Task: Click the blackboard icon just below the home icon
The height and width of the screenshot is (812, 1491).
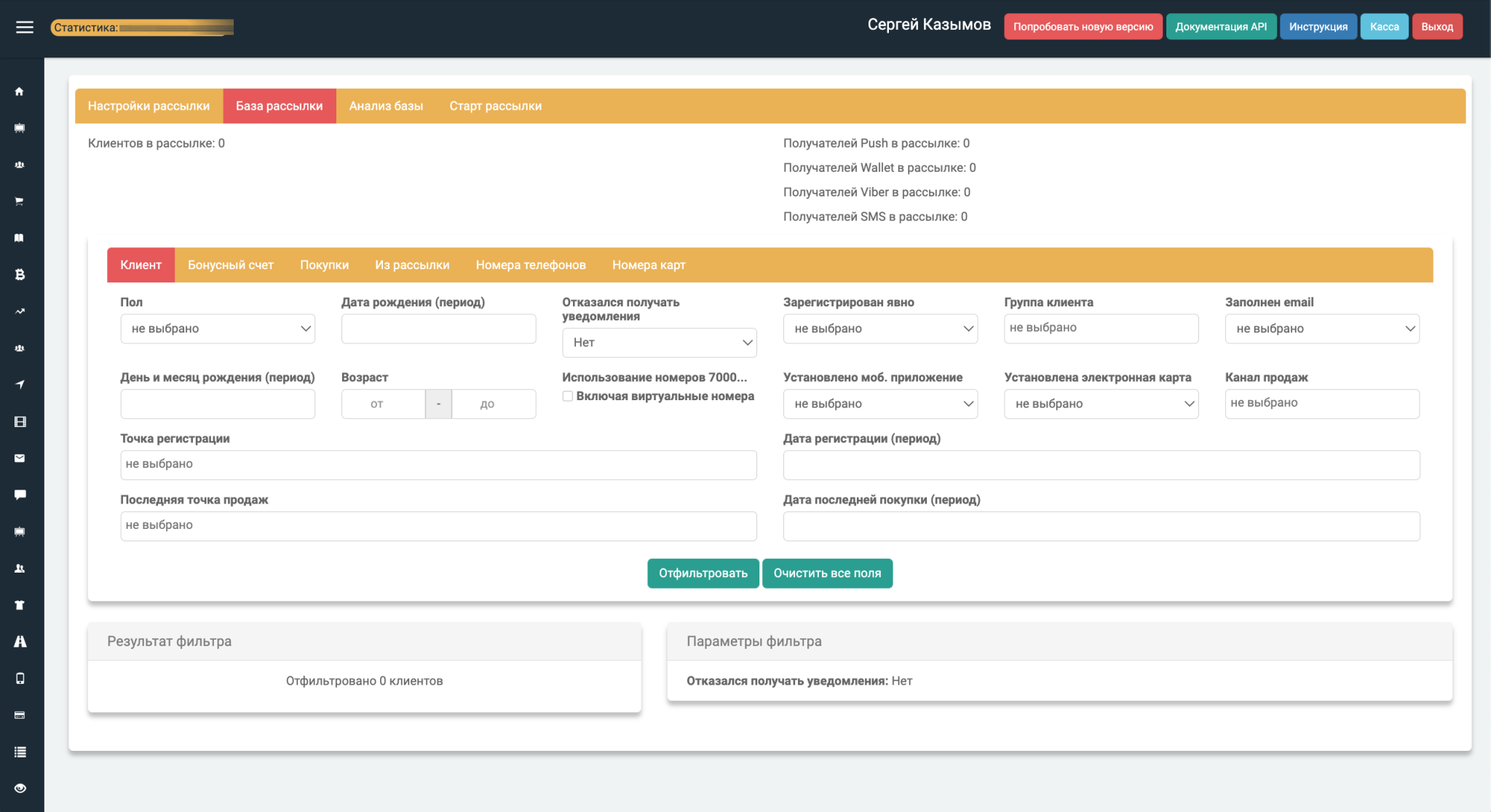Action: click(20, 128)
